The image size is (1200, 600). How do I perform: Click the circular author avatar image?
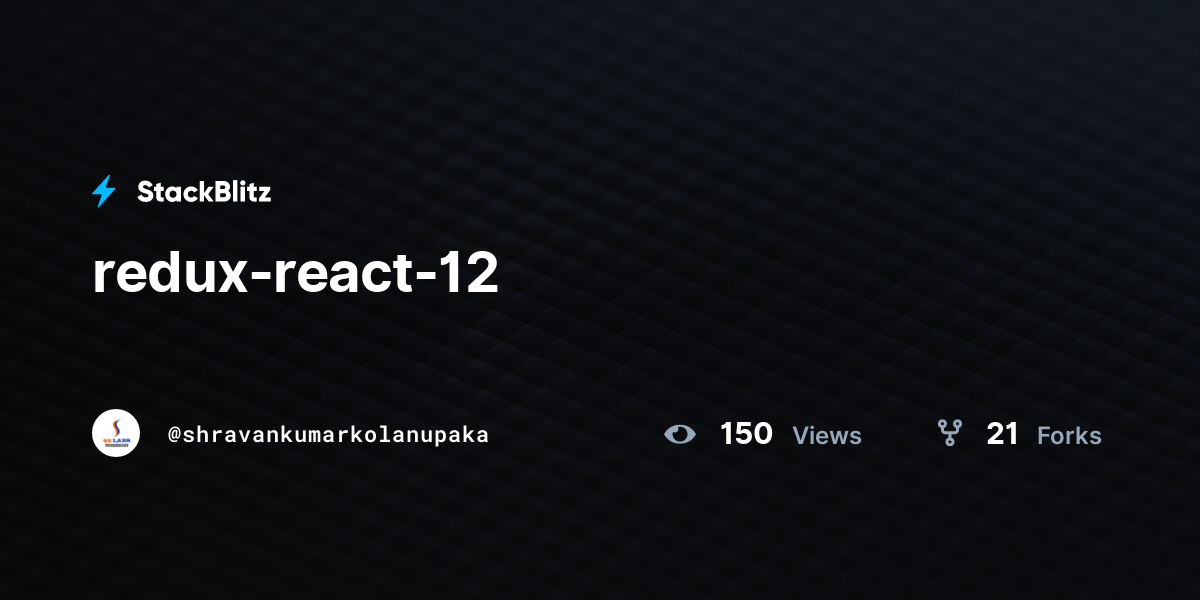116,433
